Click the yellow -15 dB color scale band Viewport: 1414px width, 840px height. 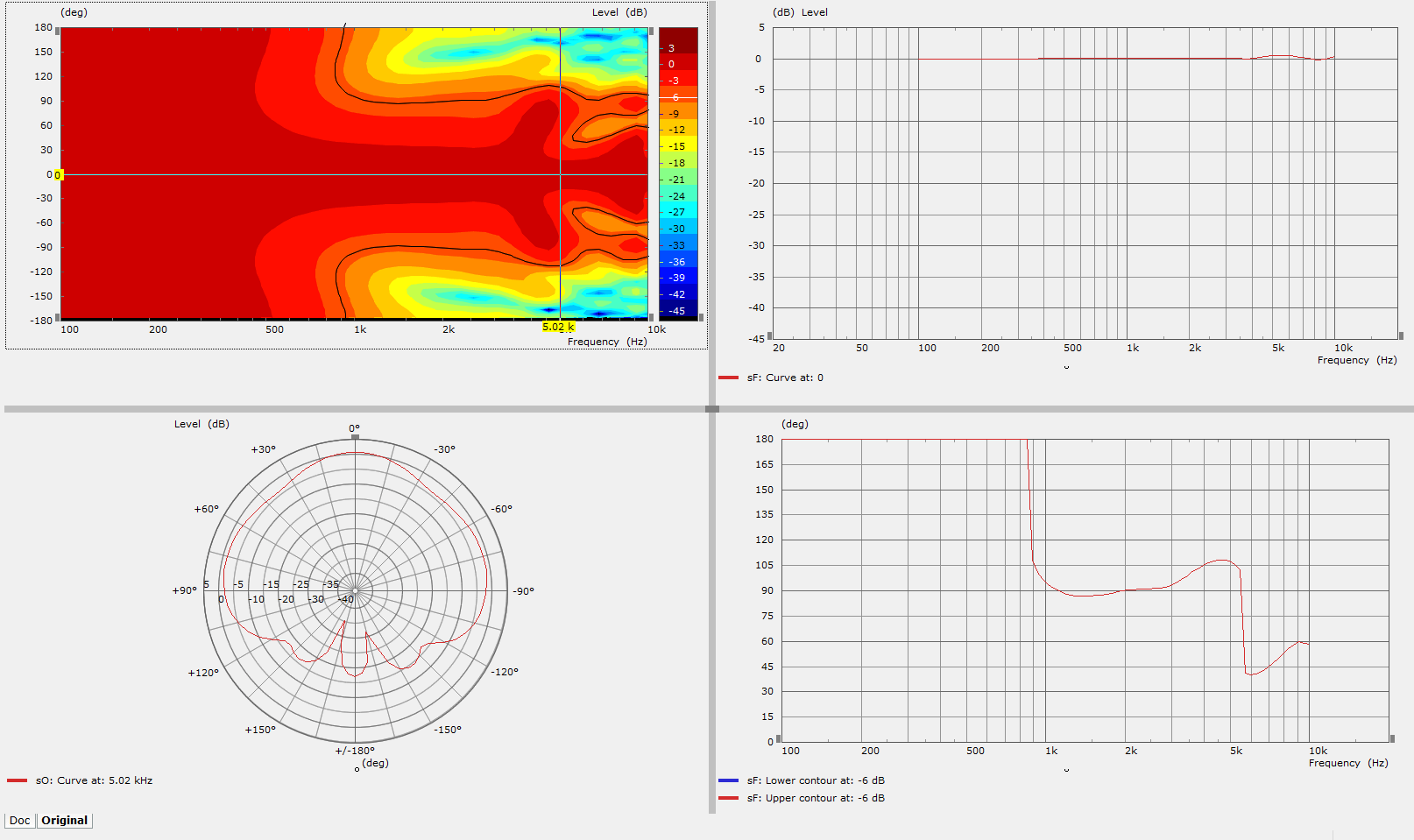tap(678, 145)
